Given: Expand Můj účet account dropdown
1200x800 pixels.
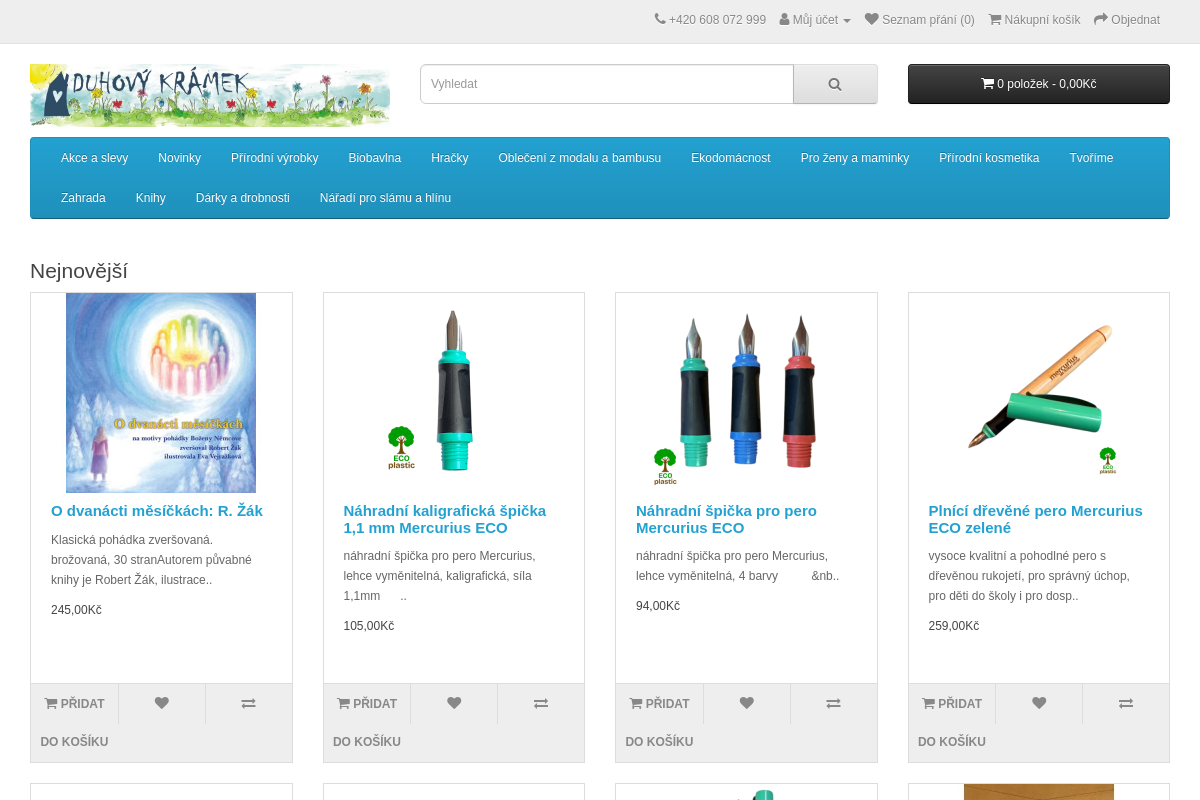Looking at the screenshot, I should 815,20.
